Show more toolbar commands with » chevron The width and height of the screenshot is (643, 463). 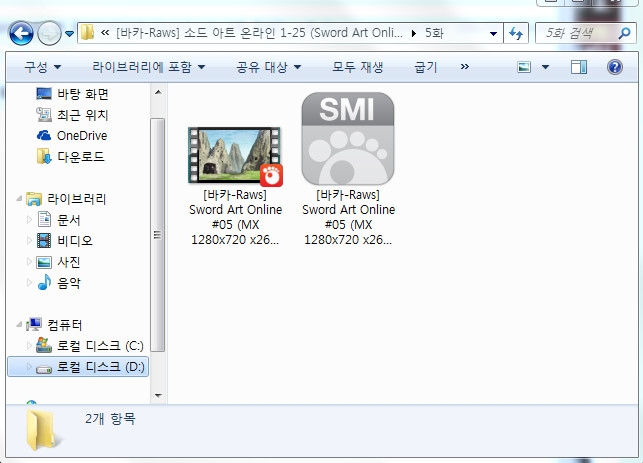click(464, 66)
